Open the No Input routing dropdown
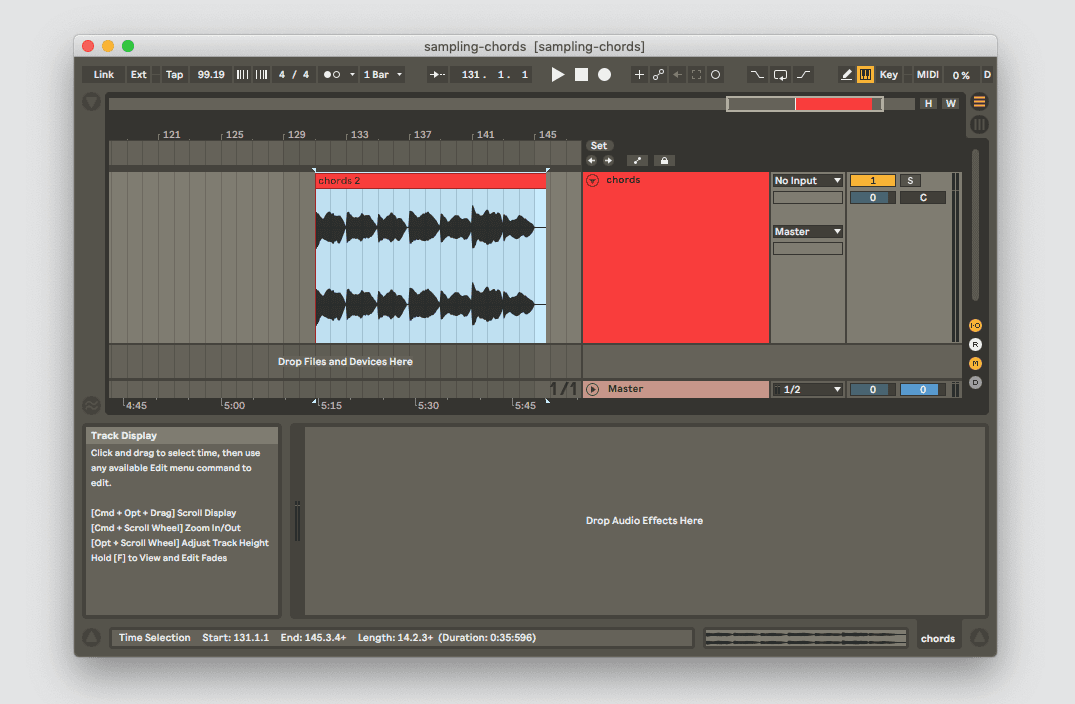Image resolution: width=1075 pixels, height=704 pixels. (x=807, y=180)
